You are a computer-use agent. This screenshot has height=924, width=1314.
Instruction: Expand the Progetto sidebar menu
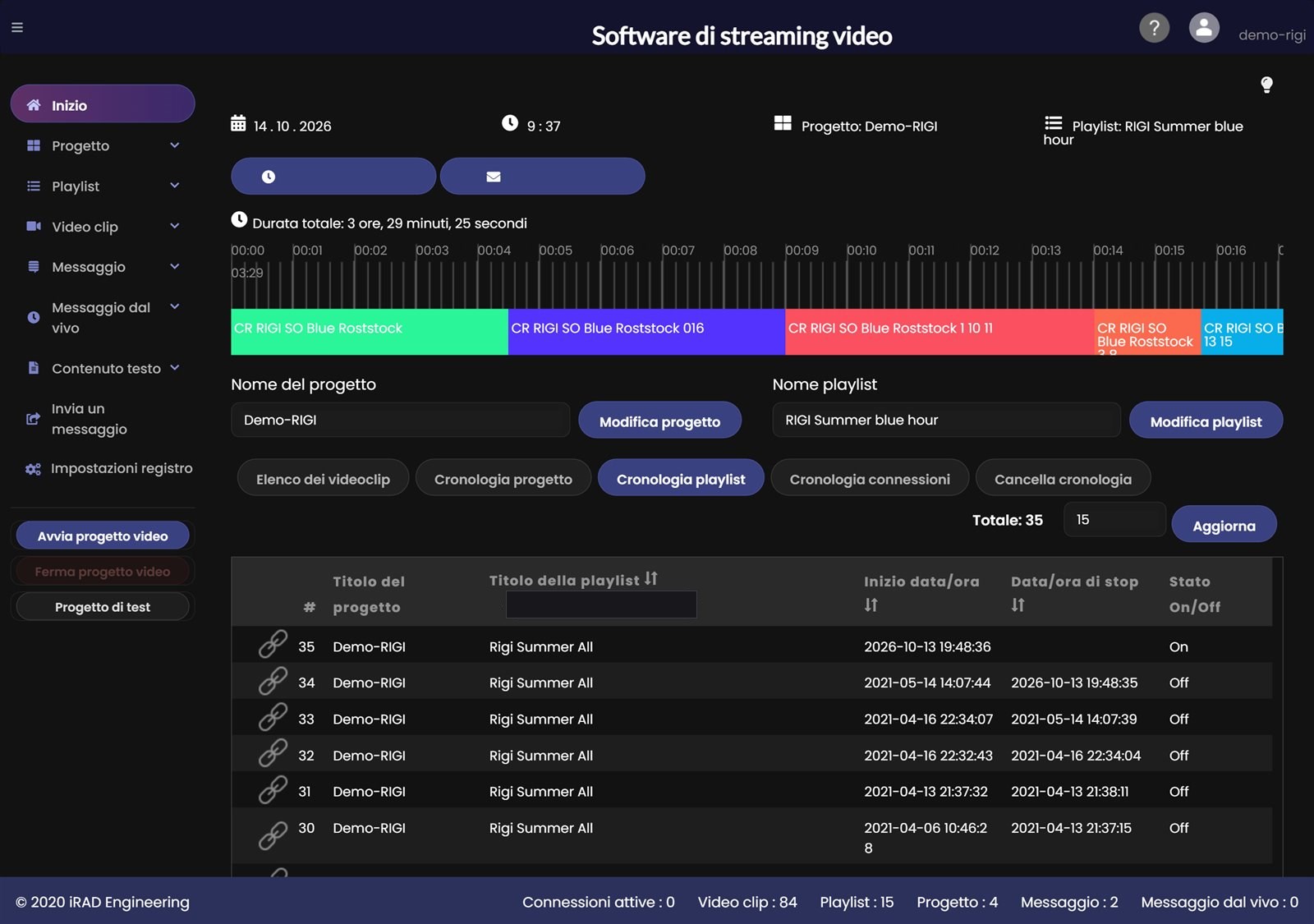[x=103, y=145]
